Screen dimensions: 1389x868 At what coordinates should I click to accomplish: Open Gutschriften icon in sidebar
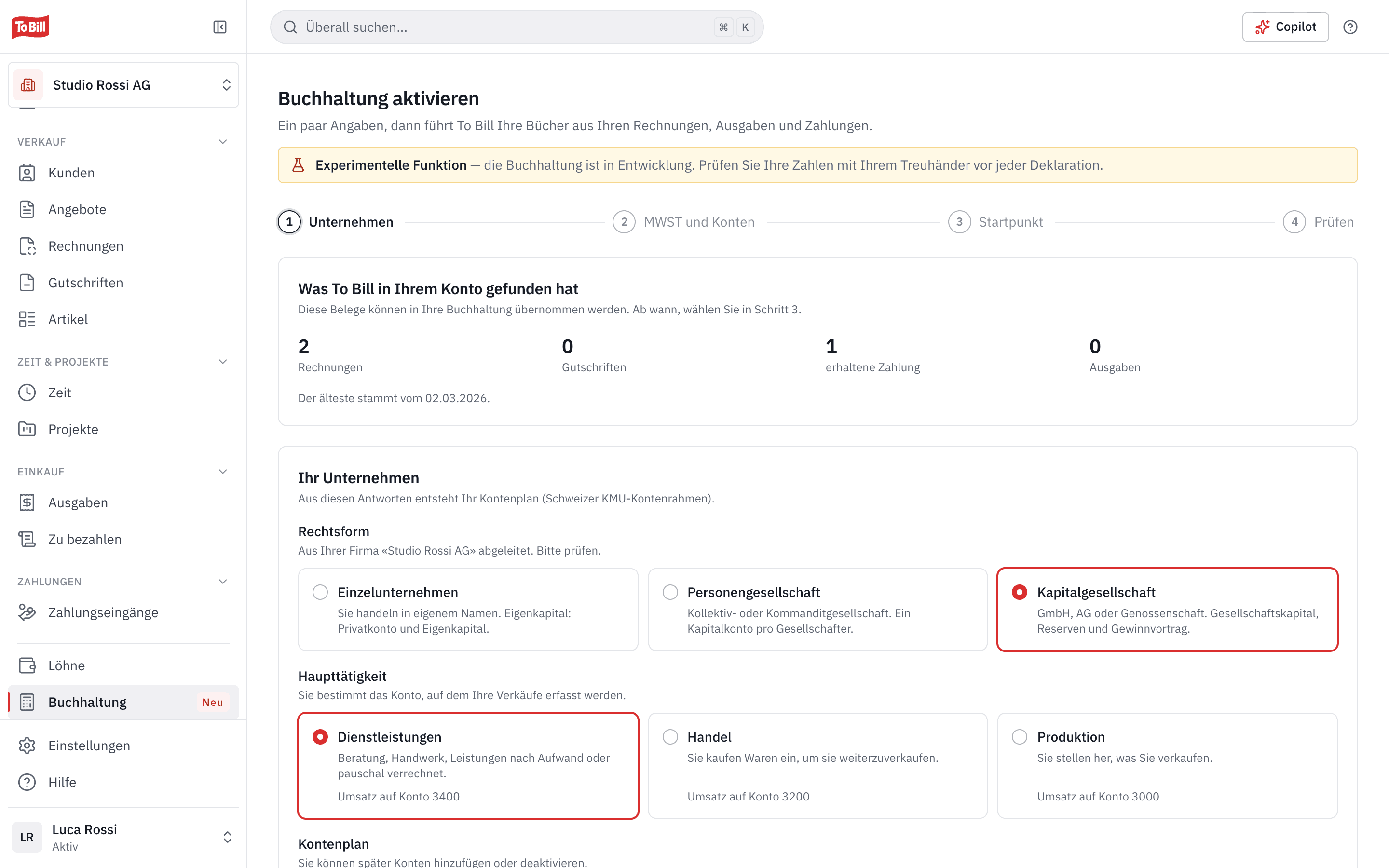click(x=27, y=283)
